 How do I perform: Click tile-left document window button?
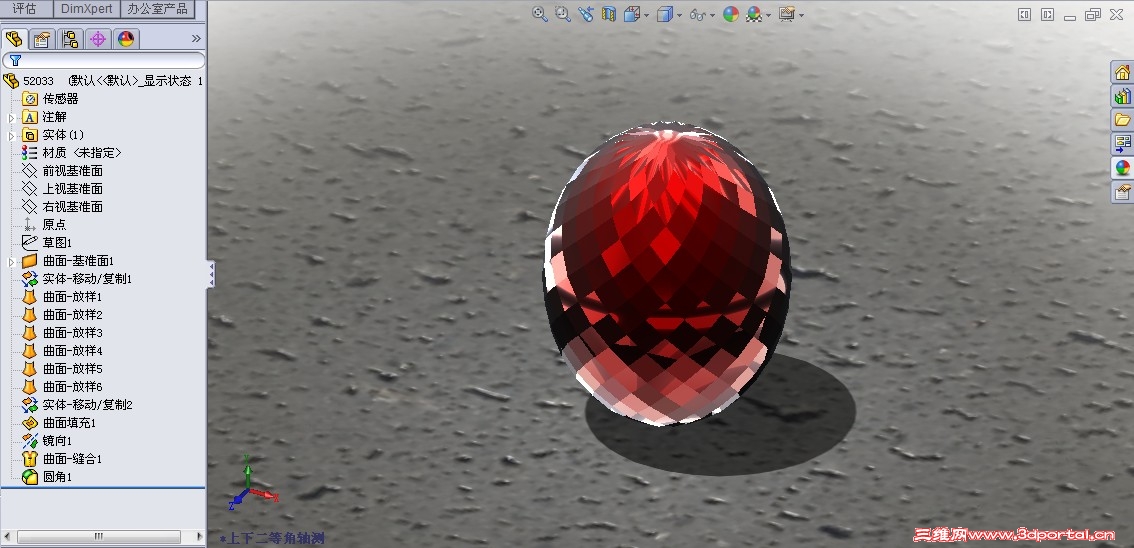(1024, 14)
